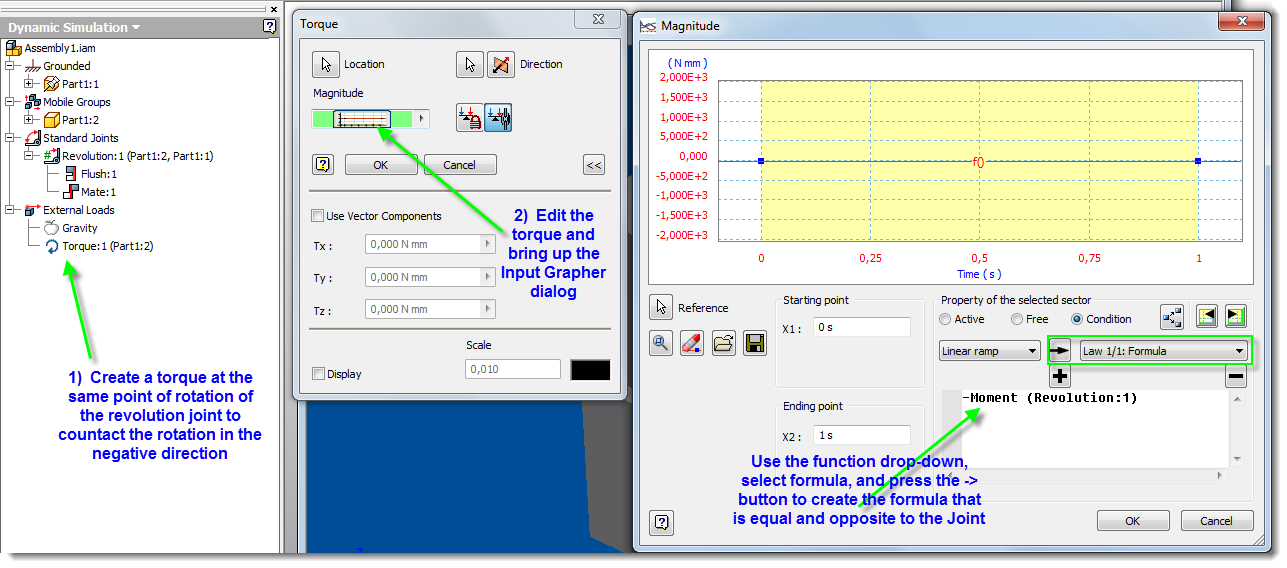
Task: Open help in the Magnitude dialog
Action: [x=660, y=521]
